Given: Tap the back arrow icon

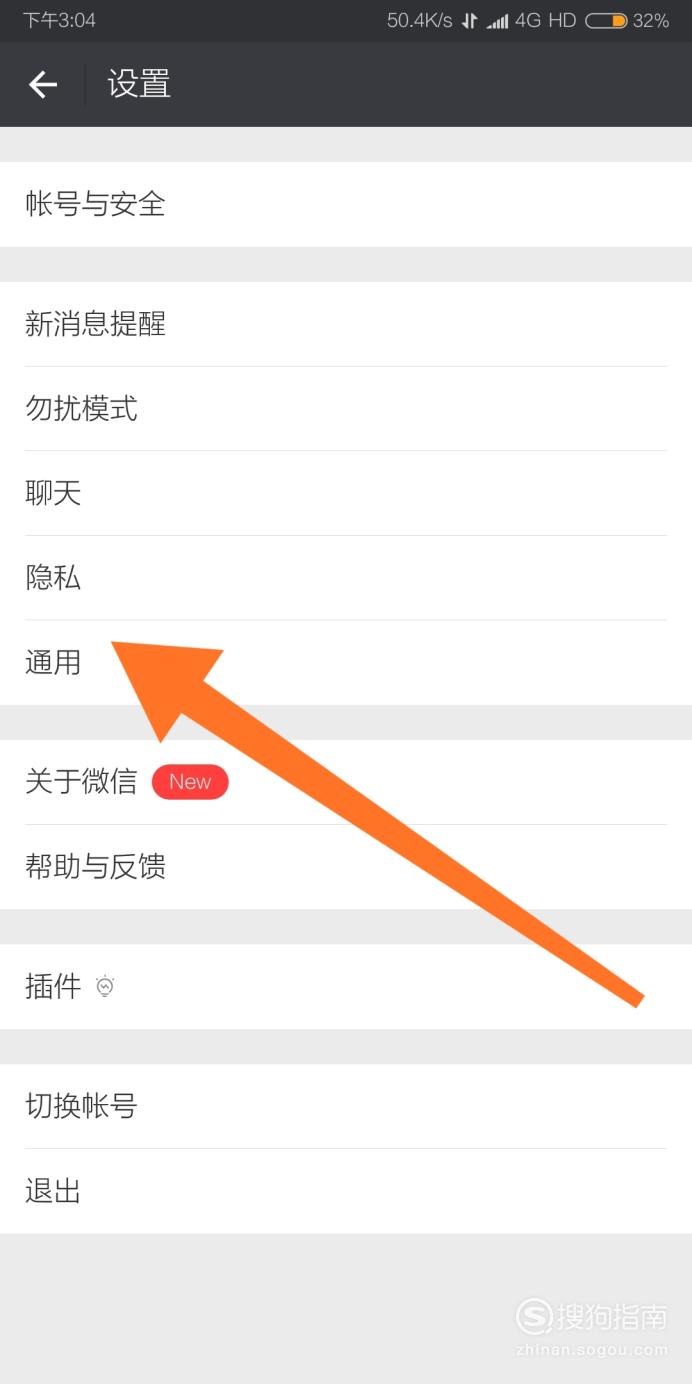Looking at the screenshot, I should point(43,85).
